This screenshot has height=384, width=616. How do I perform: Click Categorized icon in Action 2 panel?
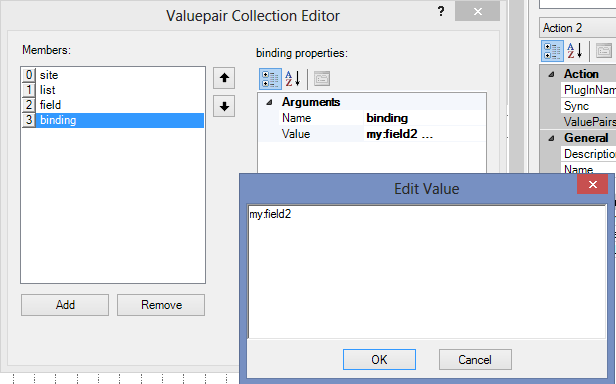552,51
